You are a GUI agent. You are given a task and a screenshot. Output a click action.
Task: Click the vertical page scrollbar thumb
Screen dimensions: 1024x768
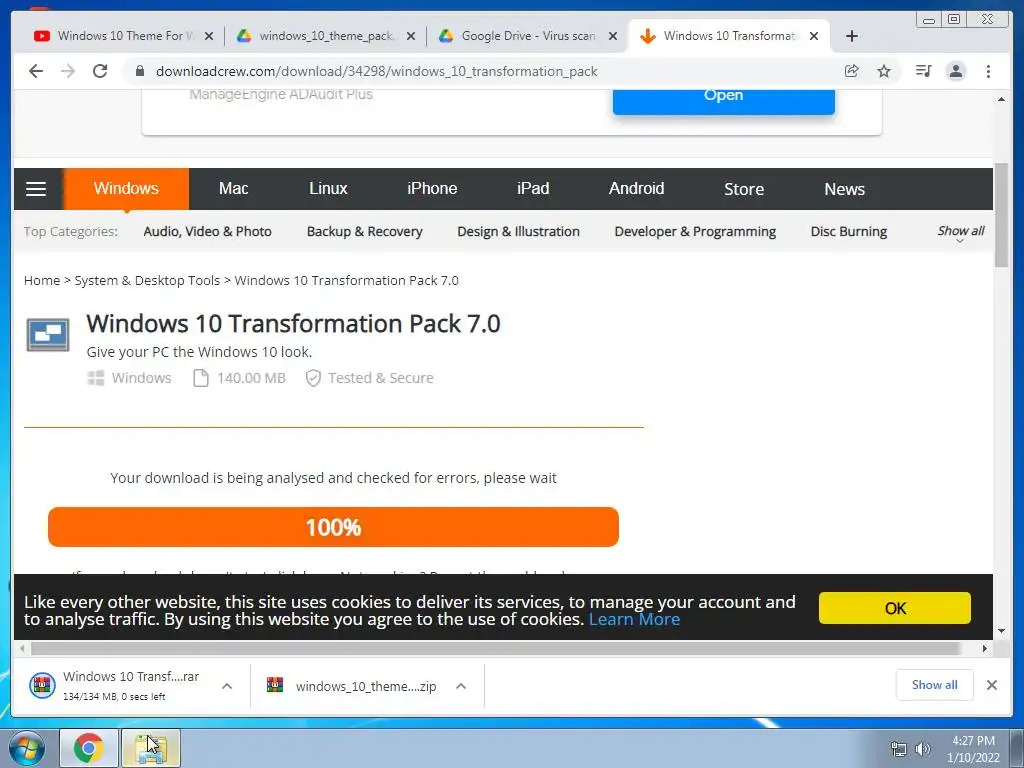pyautogui.click(x=1001, y=214)
